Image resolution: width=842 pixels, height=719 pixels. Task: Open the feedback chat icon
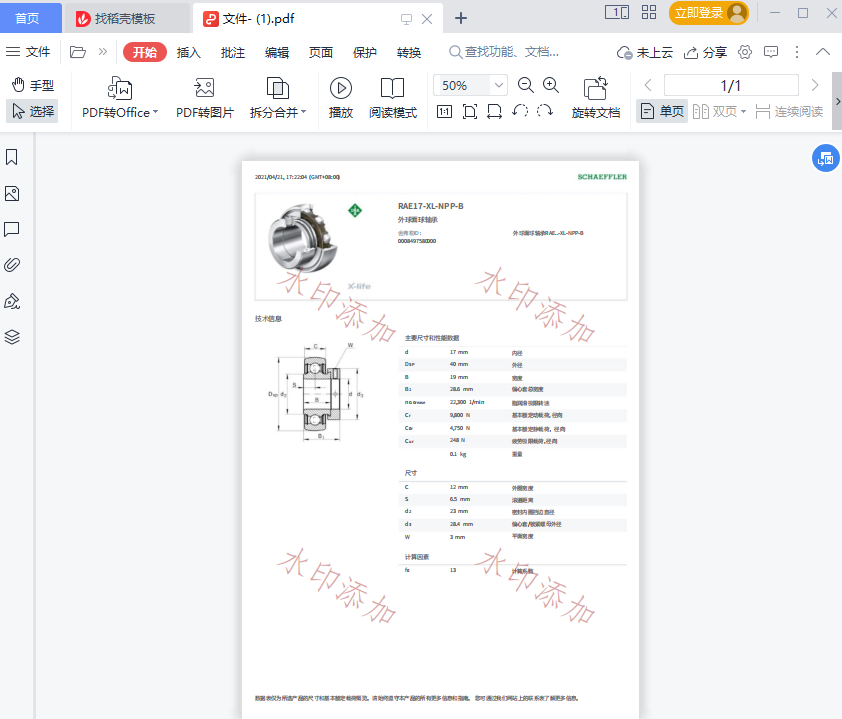[x=771, y=52]
